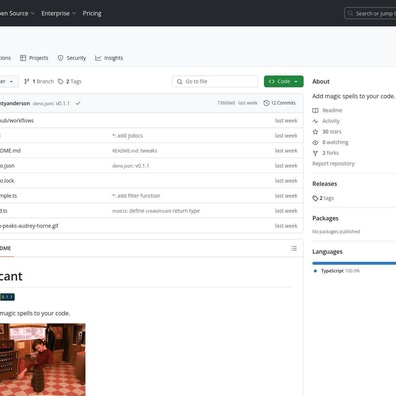The width and height of the screenshot is (396, 396).
Task: Click Report repository link
Action: 333,164
